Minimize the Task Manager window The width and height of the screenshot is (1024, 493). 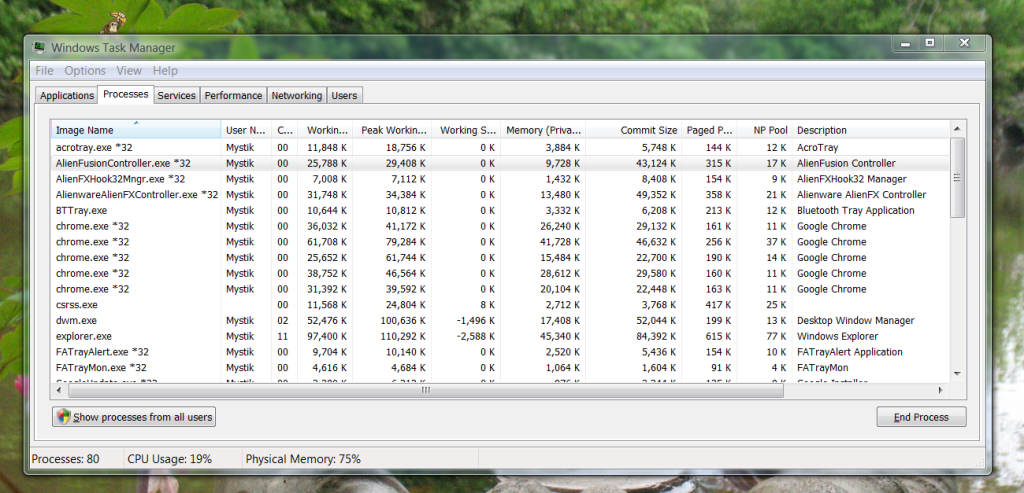pyautogui.click(x=906, y=44)
